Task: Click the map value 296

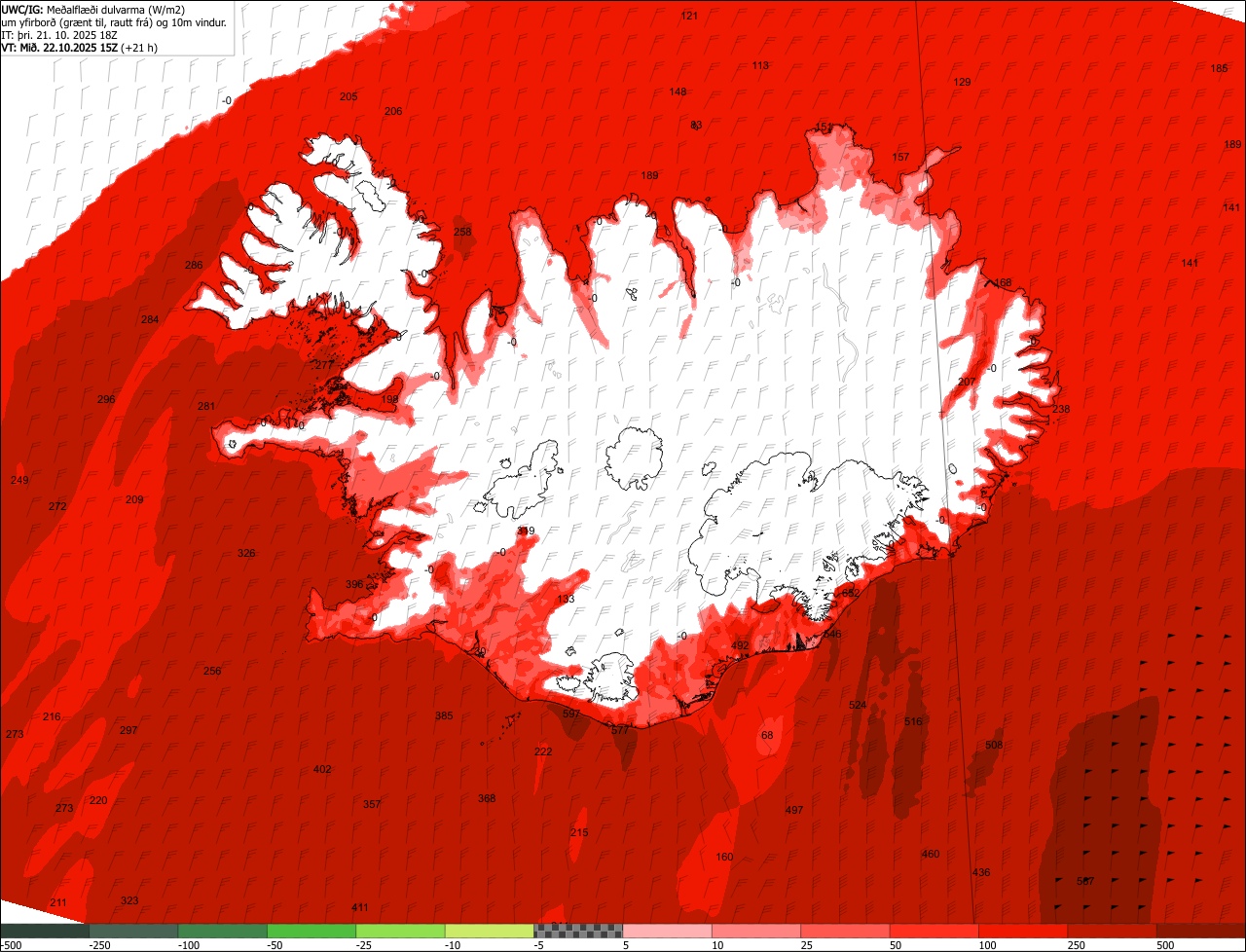Action: coord(106,399)
